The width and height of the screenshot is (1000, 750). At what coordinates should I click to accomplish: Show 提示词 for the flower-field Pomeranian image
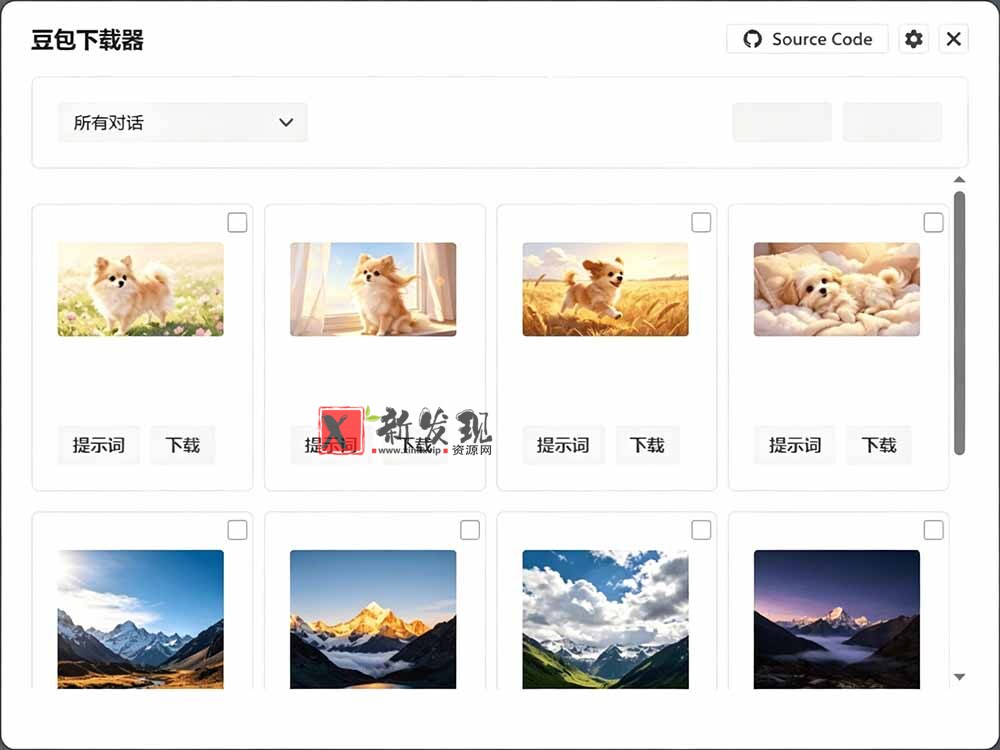(98, 445)
